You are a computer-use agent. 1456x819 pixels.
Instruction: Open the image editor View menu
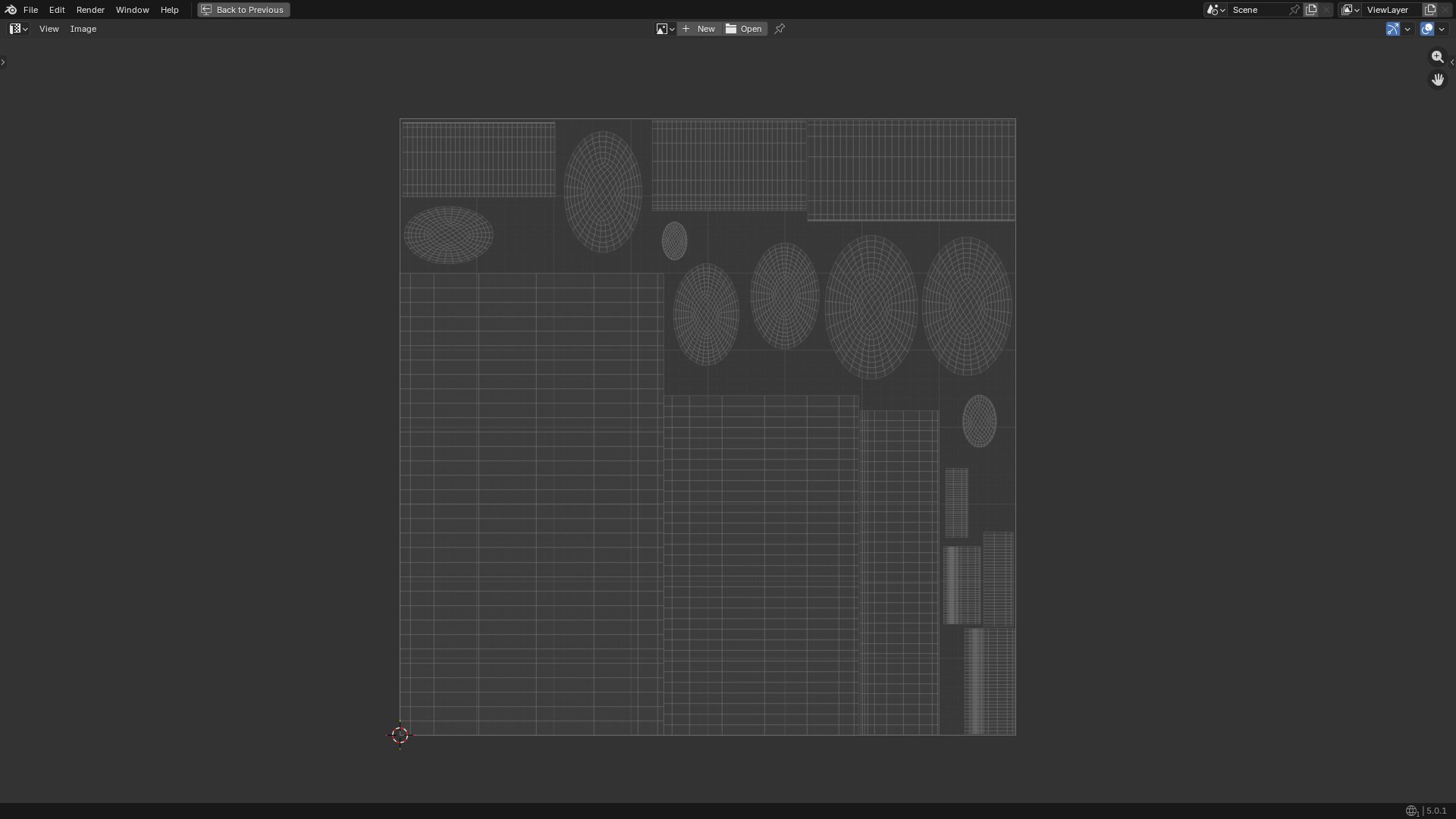tap(49, 29)
